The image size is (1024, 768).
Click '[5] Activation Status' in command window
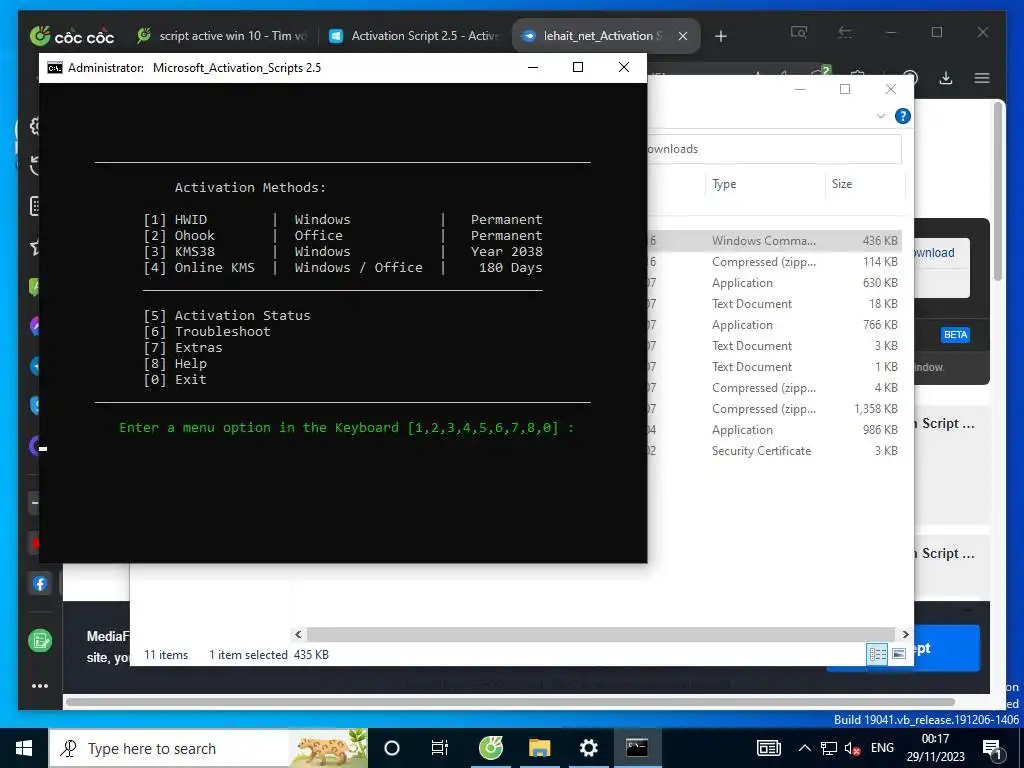click(x=227, y=315)
